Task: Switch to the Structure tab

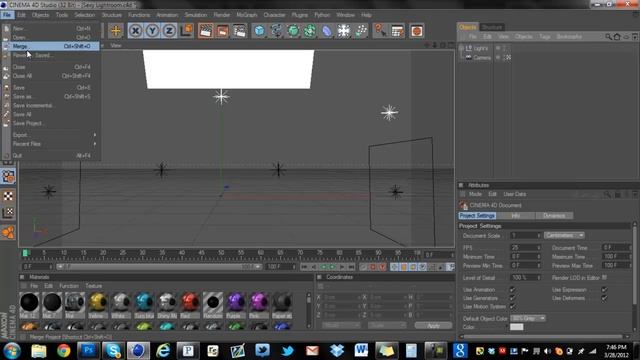Action: click(x=492, y=27)
